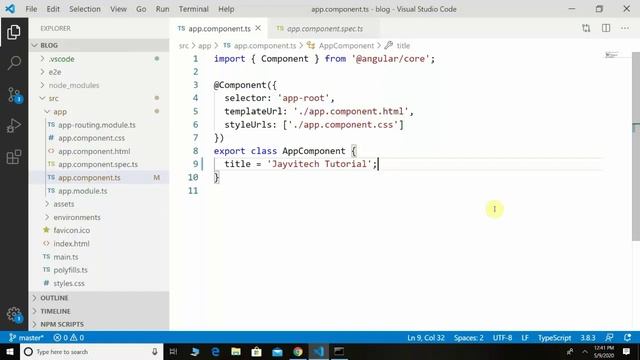The height and width of the screenshot is (360, 640).
Task: Open the Action Center notification icon
Action: coord(626,351)
